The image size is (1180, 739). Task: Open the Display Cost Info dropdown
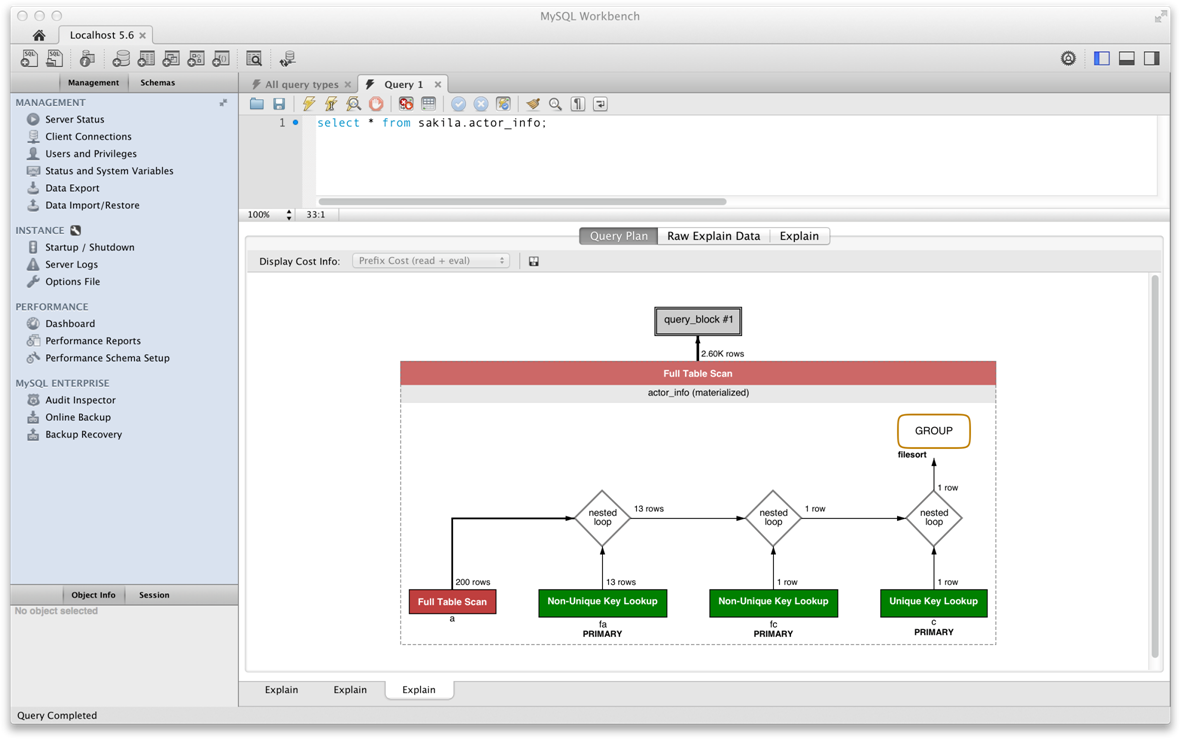431,261
